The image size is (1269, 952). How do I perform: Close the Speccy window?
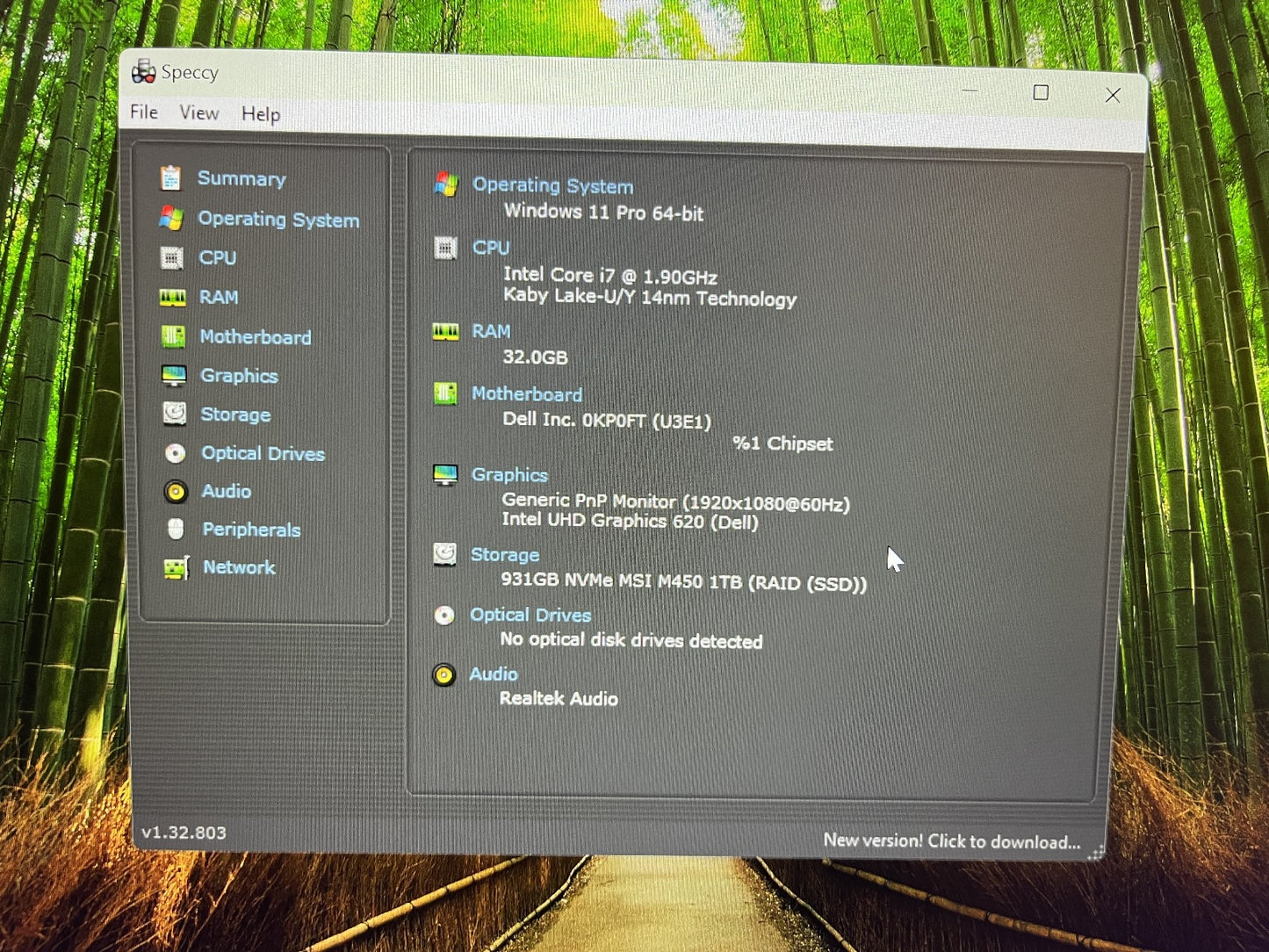coord(1113,95)
